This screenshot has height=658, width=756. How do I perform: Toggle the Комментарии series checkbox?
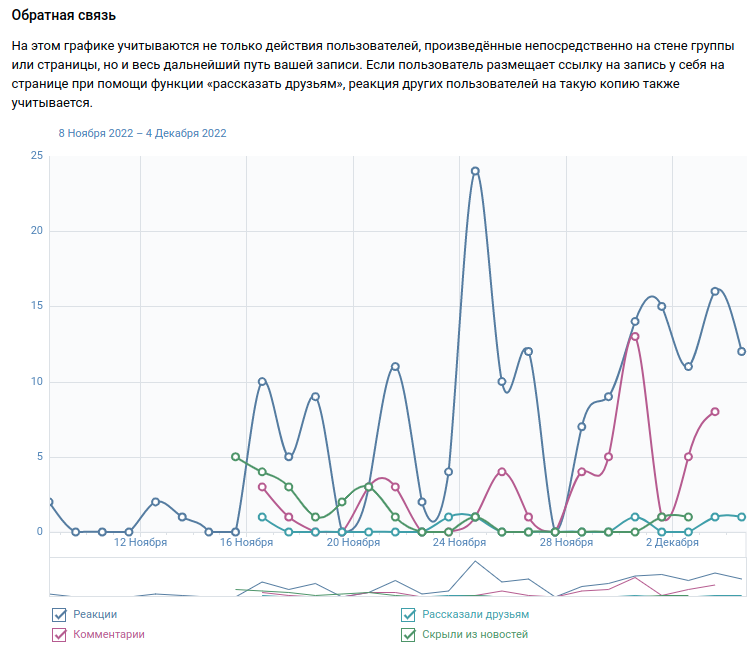pyautogui.click(x=58, y=635)
